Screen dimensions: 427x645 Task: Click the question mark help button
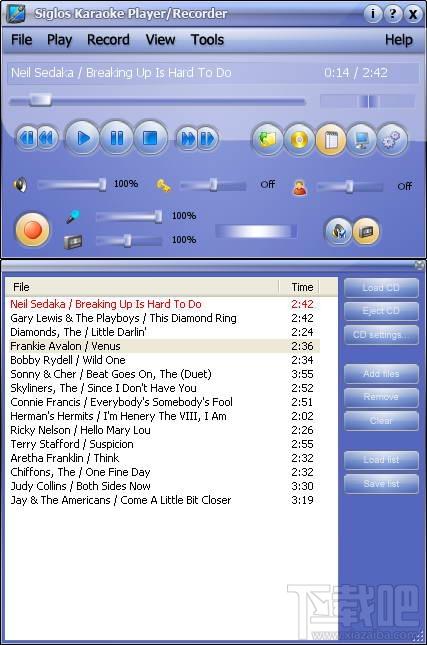pos(393,14)
